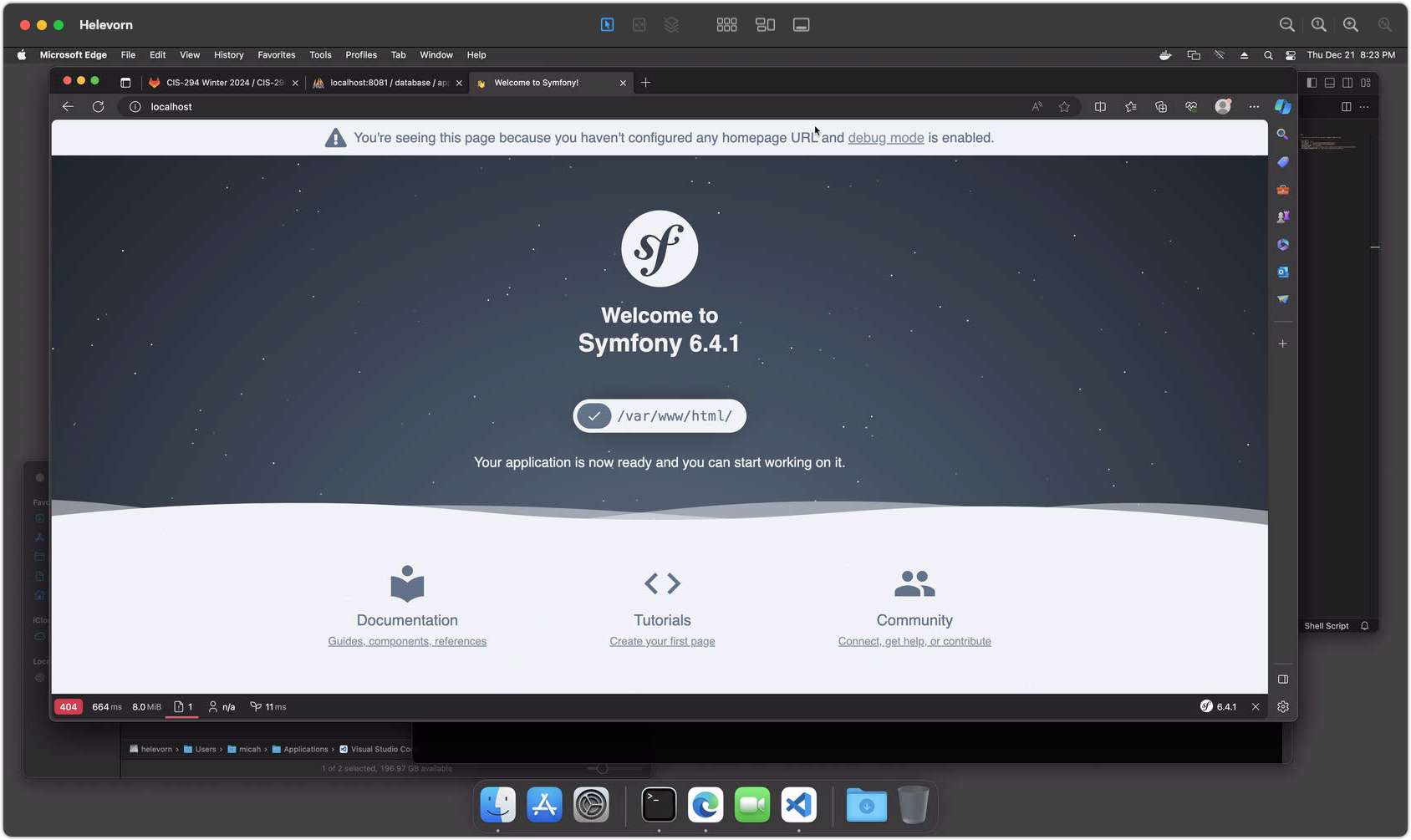The height and width of the screenshot is (840, 1411).
Task: Dismiss the Symfony profiler toolbar
Action: (1256, 706)
